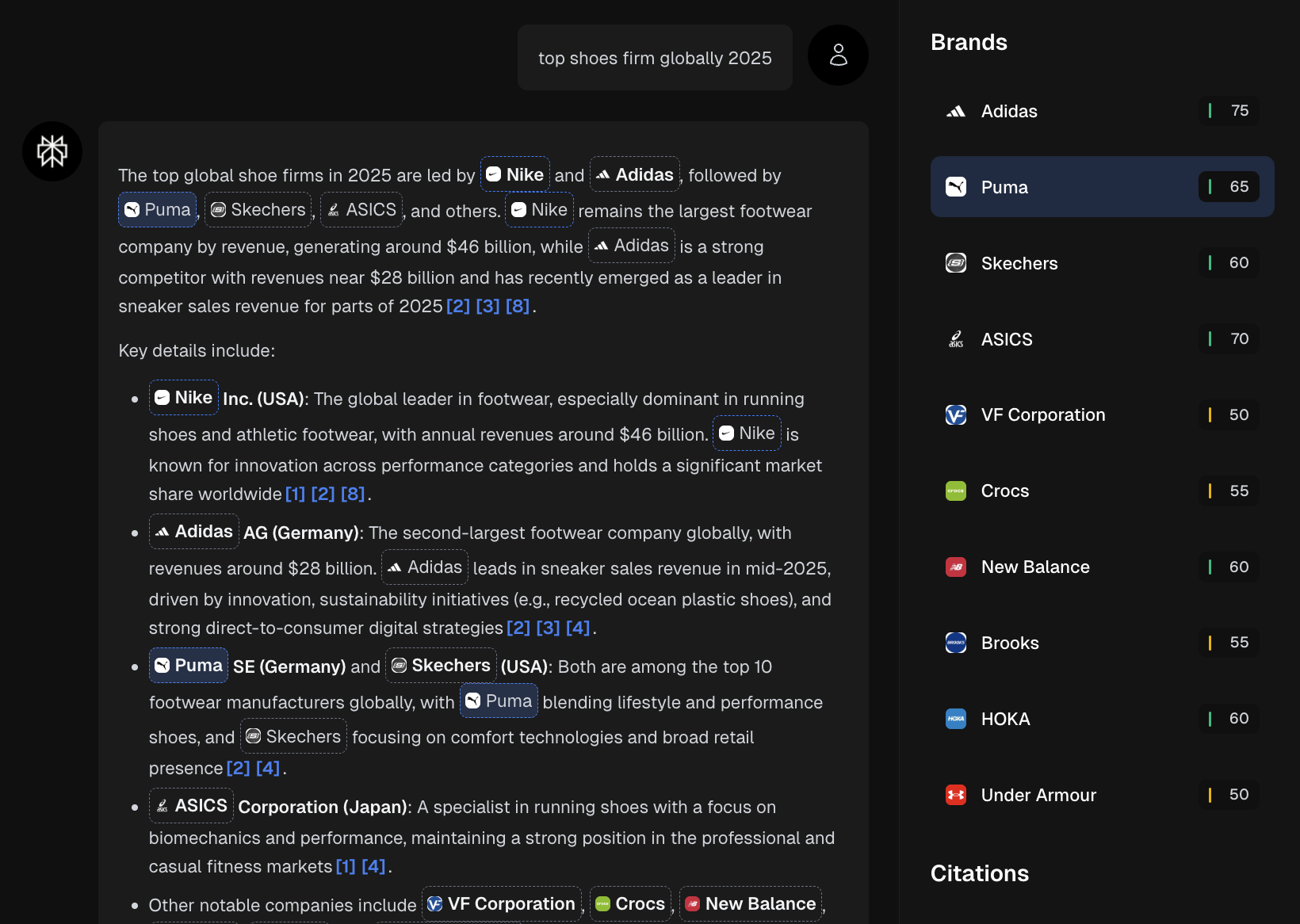The height and width of the screenshot is (924, 1300).
Task: Click the Under Armour icon in the sidebar
Action: (956, 795)
